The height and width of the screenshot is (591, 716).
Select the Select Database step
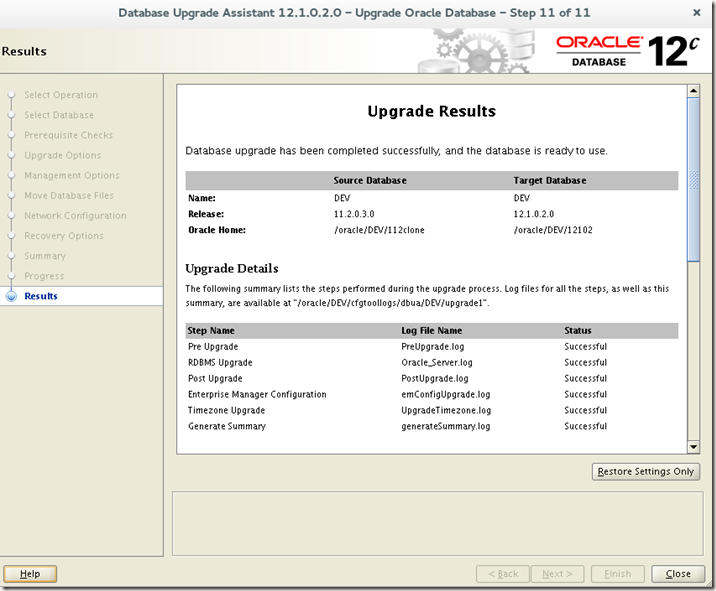(59, 115)
